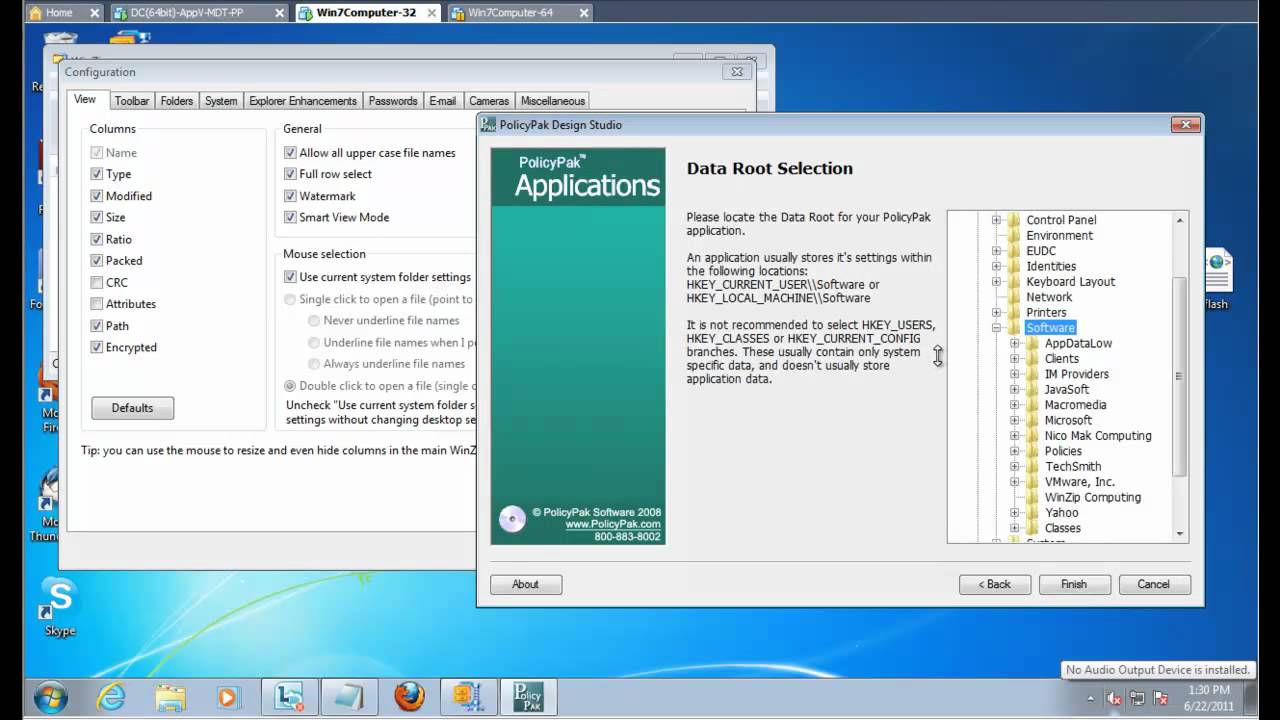Open the www.PolicyPak.com link

point(613,524)
